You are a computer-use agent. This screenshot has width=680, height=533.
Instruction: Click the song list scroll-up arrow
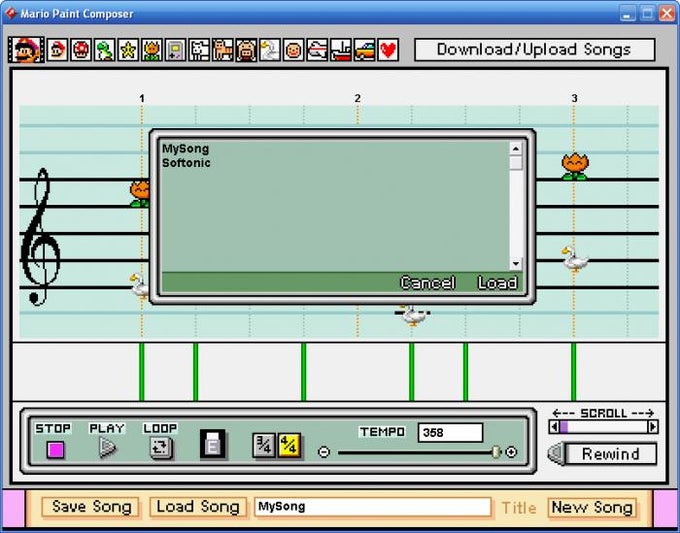(x=516, y=149)
